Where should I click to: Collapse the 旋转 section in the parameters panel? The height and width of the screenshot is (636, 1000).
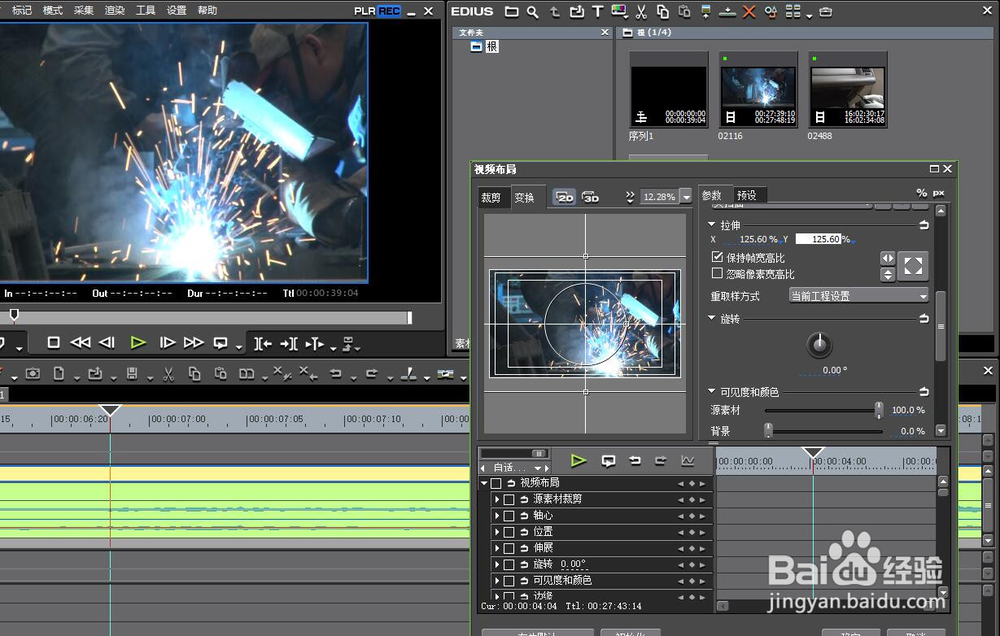[x=712, y=318]
